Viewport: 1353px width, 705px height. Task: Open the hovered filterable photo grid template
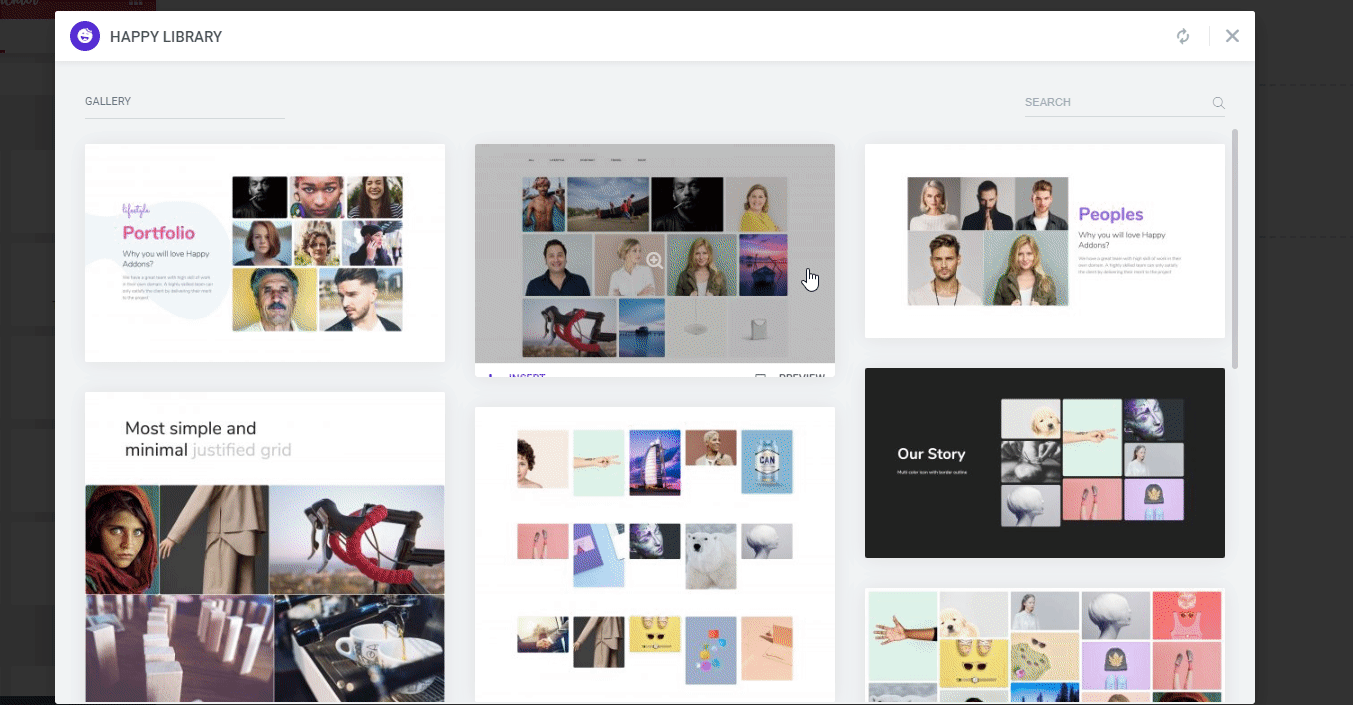[655, 253]
